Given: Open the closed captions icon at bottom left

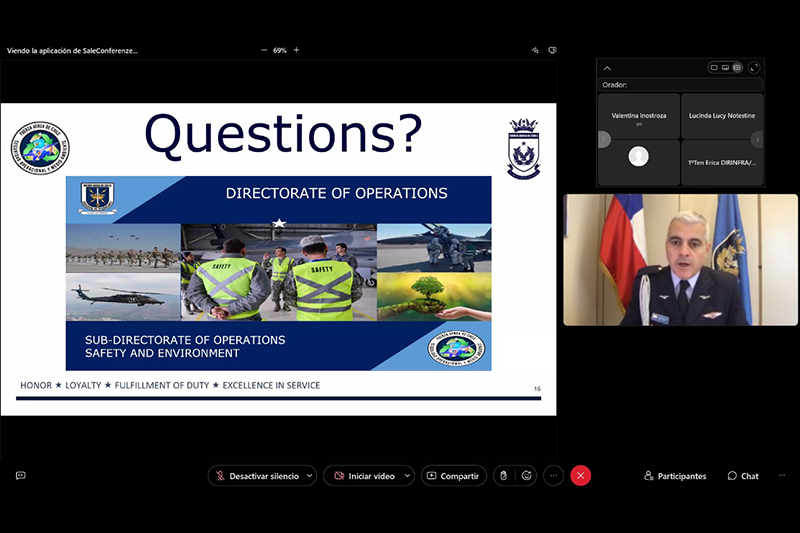Looking at the screenshot, I should click(x=20, y=475).
